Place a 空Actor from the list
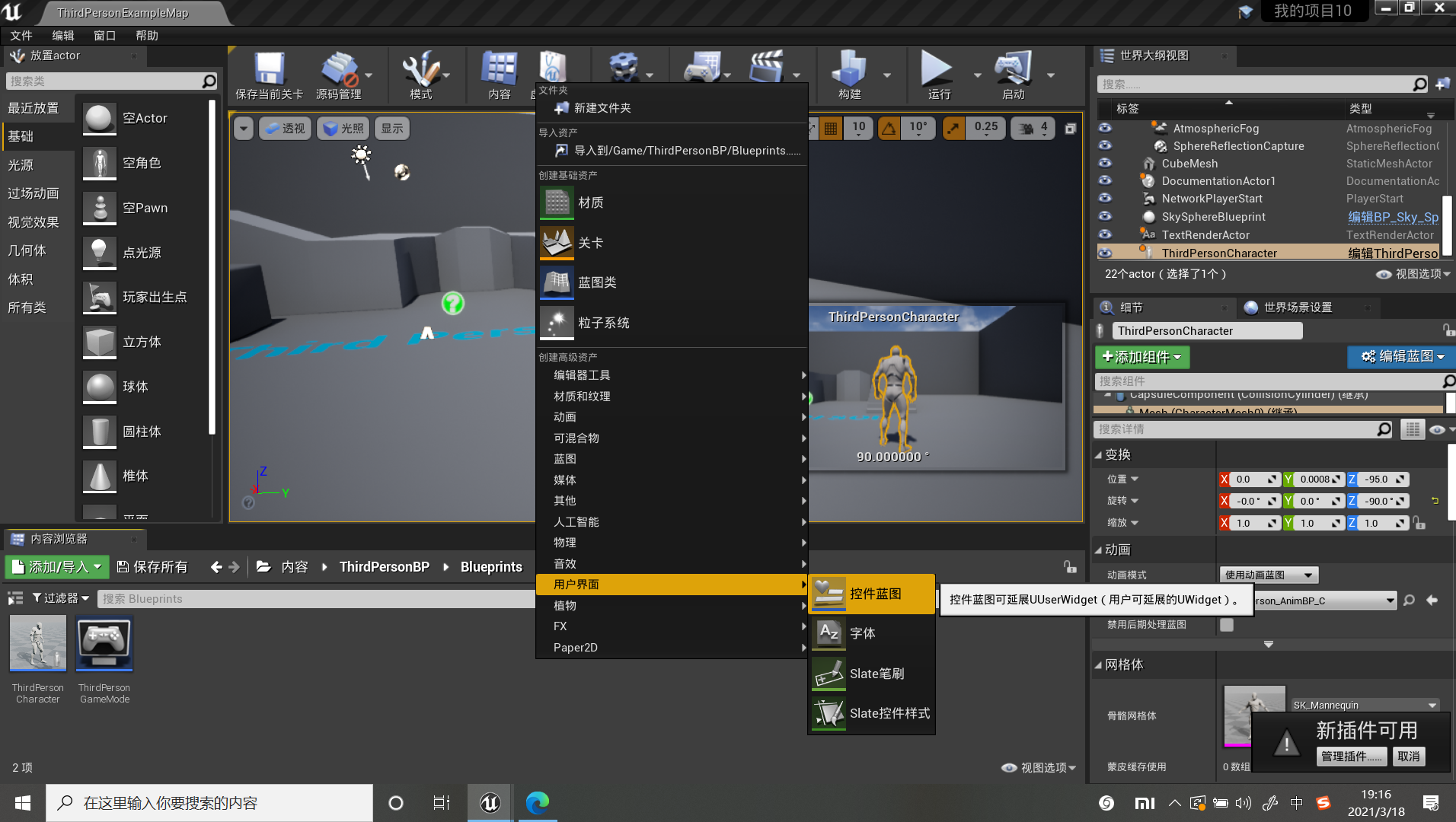Viewport: 1456px width, 822px height. [143, 118]
